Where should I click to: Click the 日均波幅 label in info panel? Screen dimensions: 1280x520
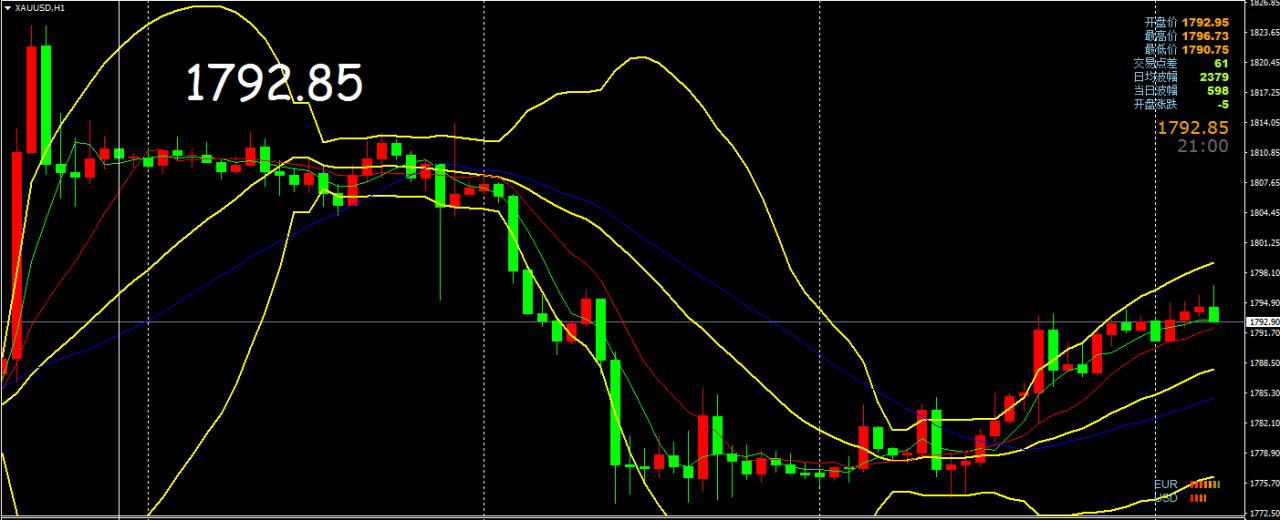[x=1155, y=77]
